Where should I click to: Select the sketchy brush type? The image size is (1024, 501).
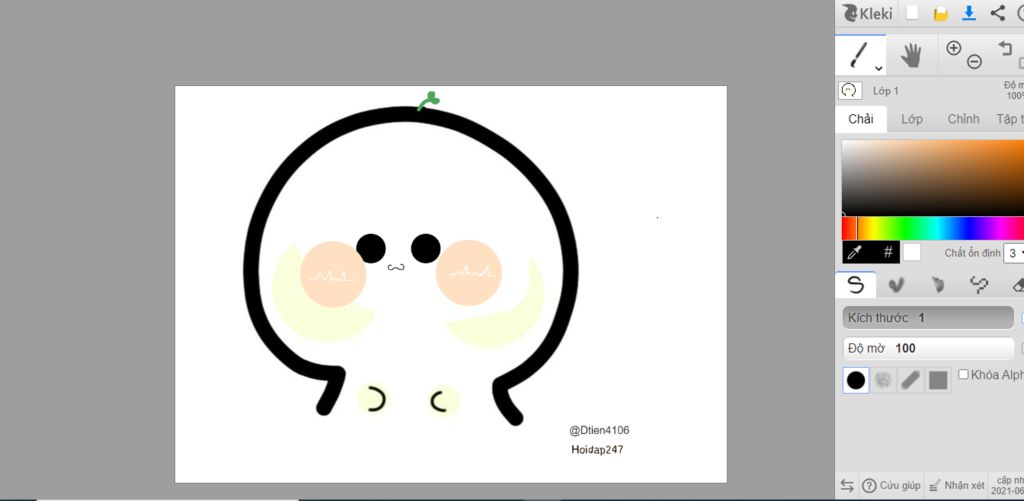[937, 284]
